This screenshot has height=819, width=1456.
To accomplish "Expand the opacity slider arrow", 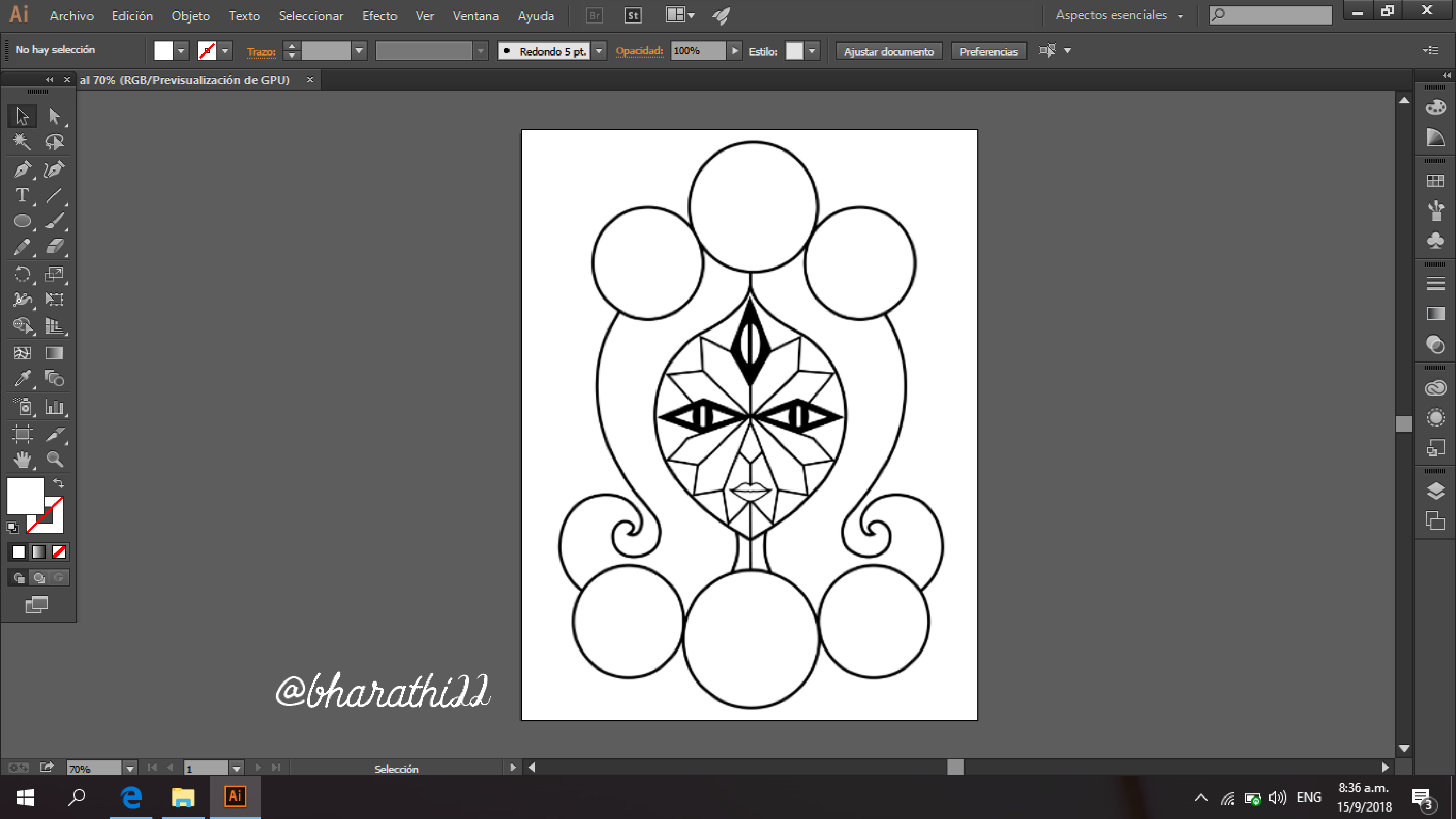I will [x=735, y=51].
